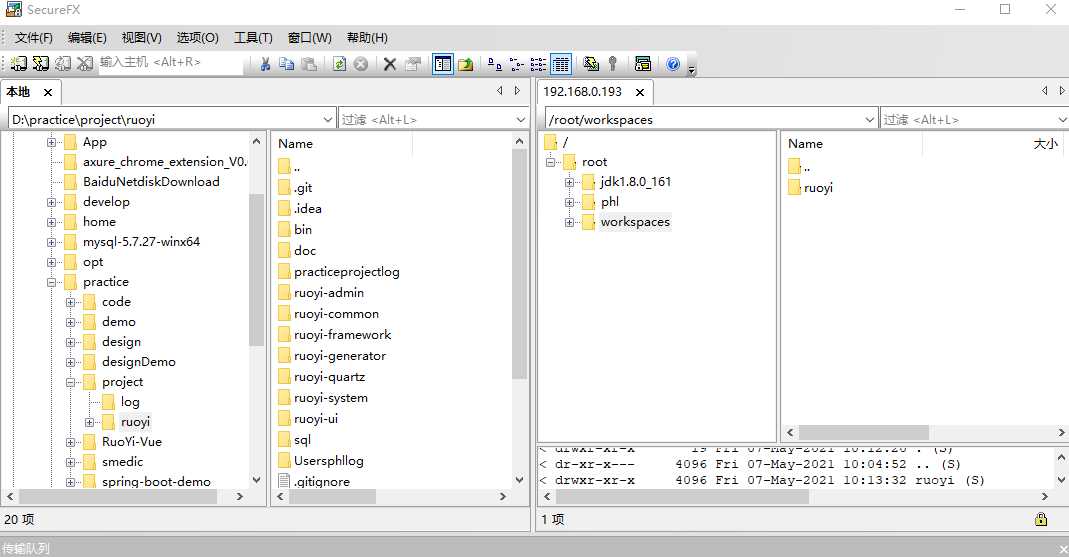Click the Reconnect toolbar icon
Image resolution: width=1069 pixels, height=557 pixels.
coord(63,63)
